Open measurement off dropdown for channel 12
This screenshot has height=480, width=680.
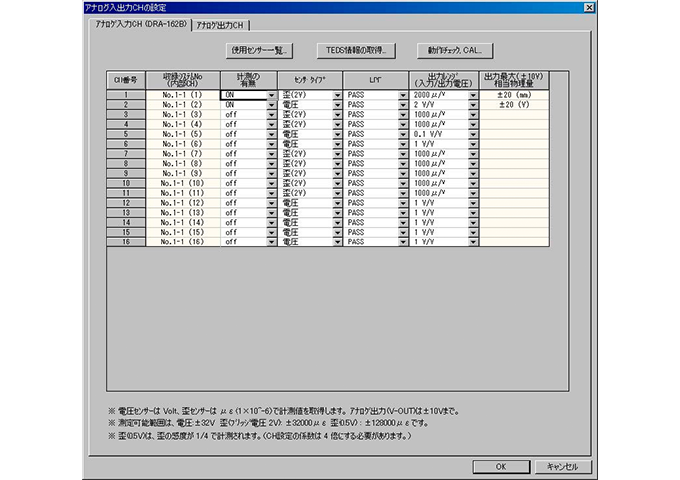pyautogui.click(x=271, y=203)
